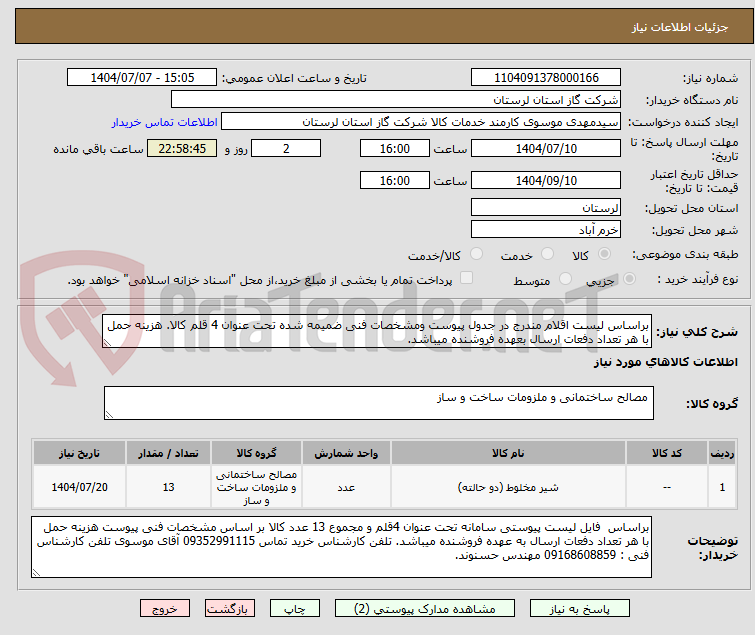Click the validity date 1404/09/10 field

pos(546,180)
